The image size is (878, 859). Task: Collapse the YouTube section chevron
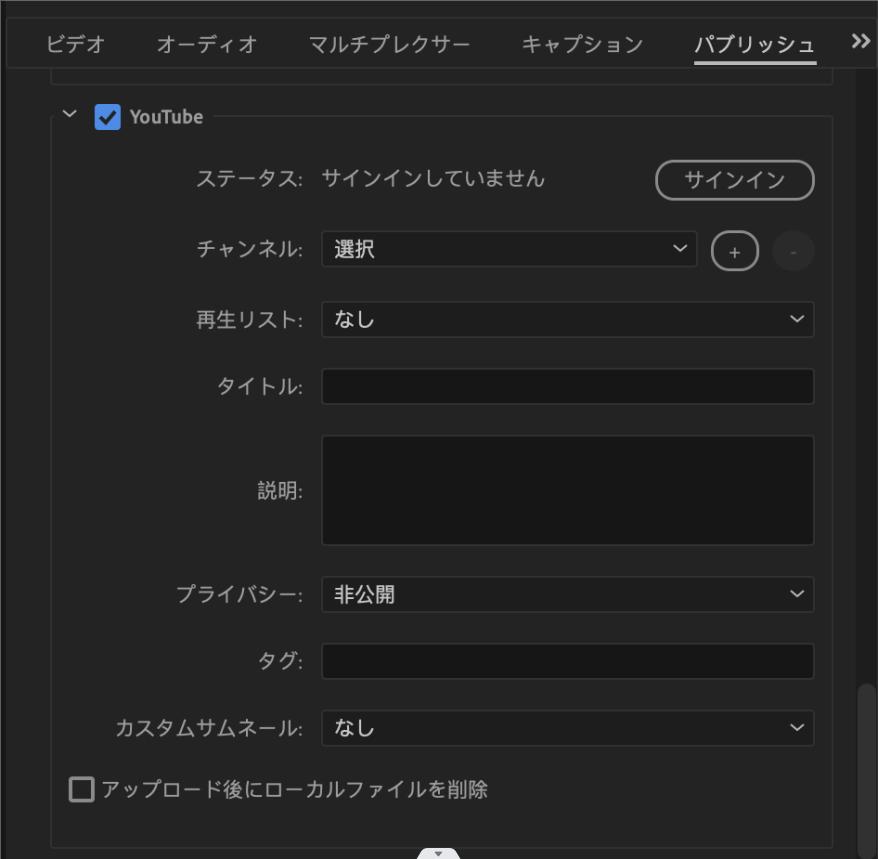pyautogui.click(x=69, y=115)
